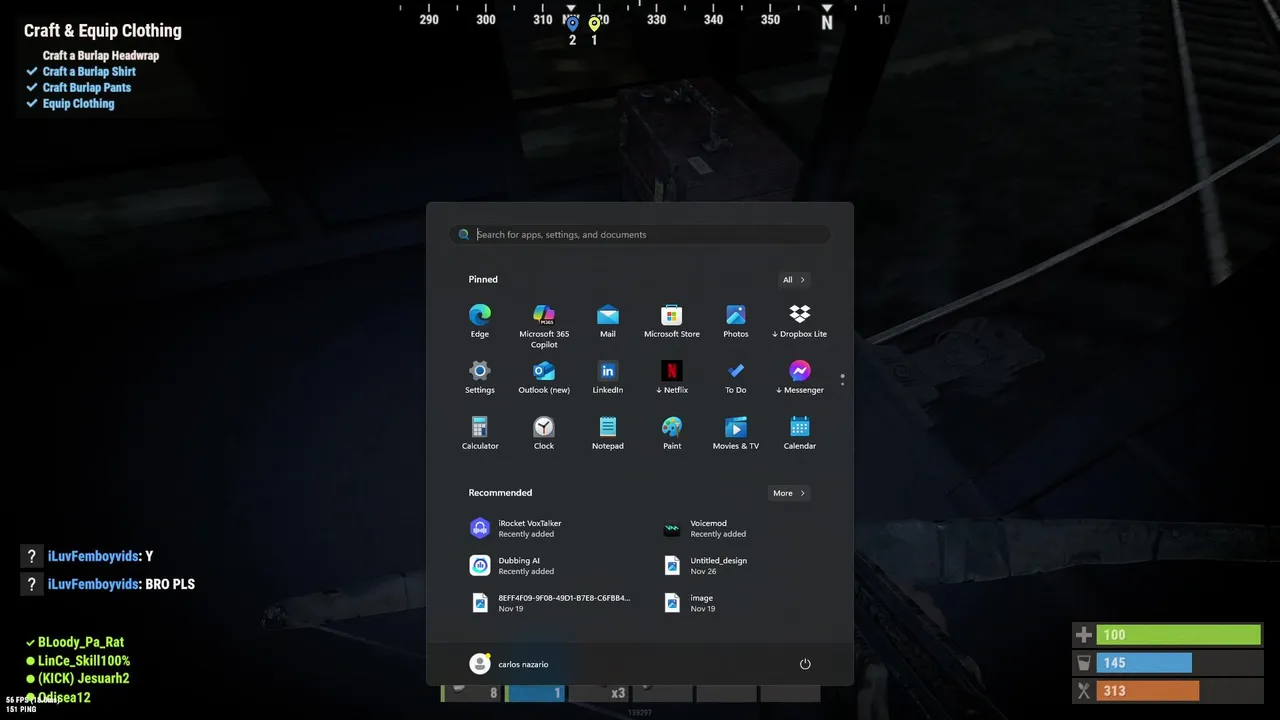Open the Calculator app
Viewport: 1280px width, 720px height.
[x=480, y=433]
